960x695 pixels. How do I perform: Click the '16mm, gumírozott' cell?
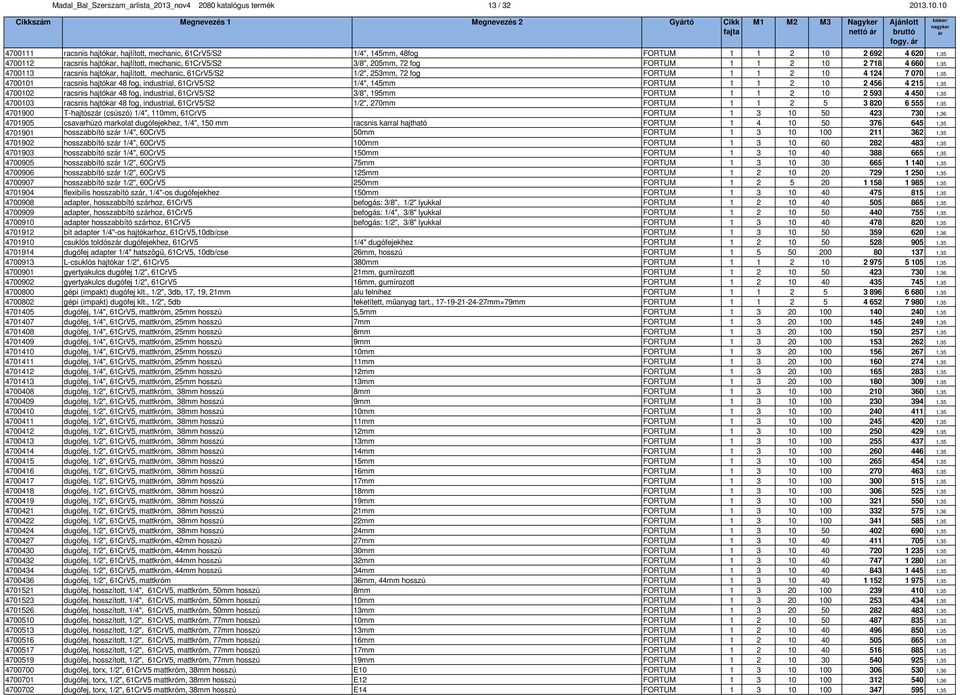pos(384,282)
